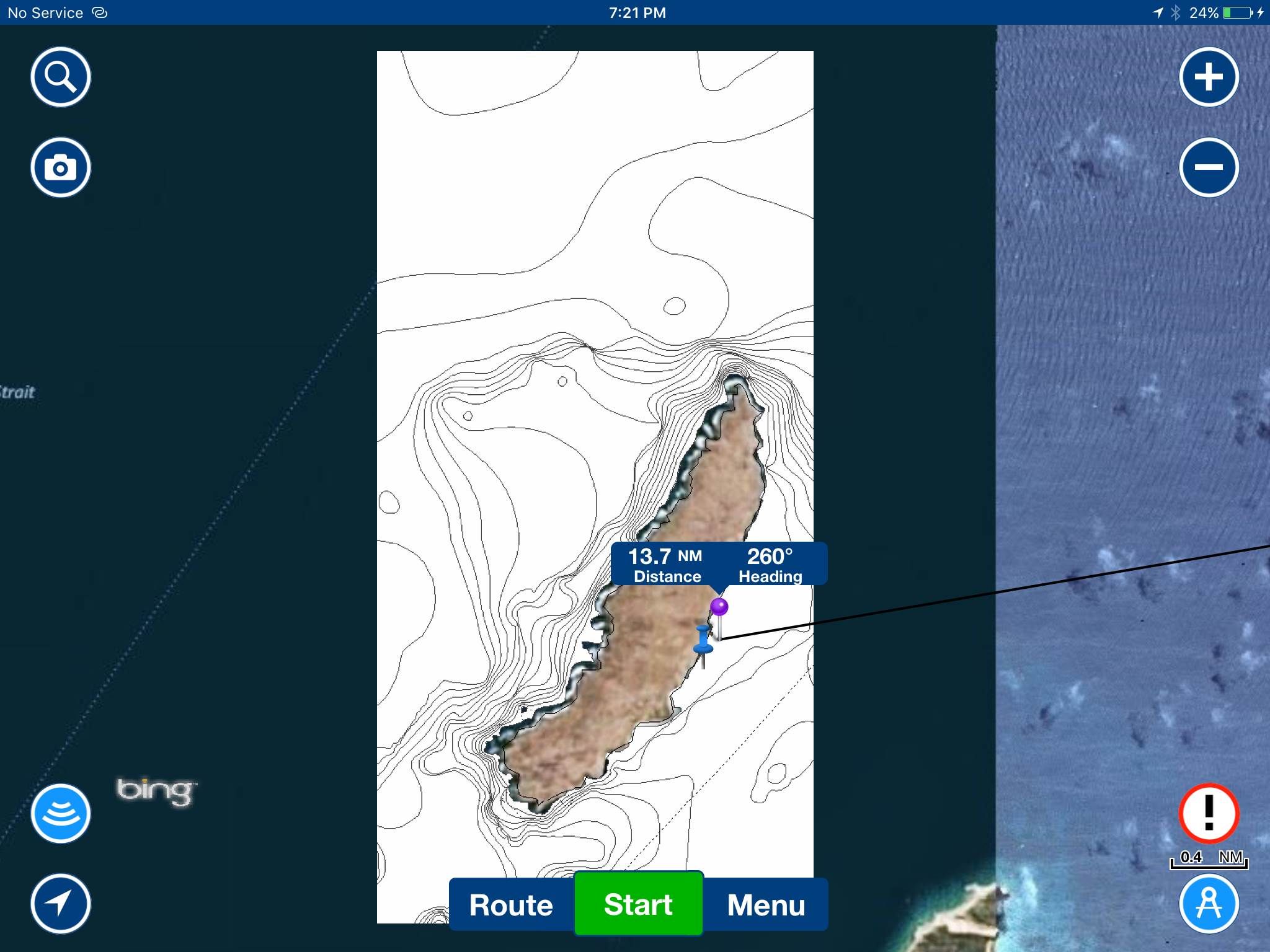The height and width of the screenshot is (952, 1270).
Task: Center map with location arrow icon
Action: pos(60,904)
